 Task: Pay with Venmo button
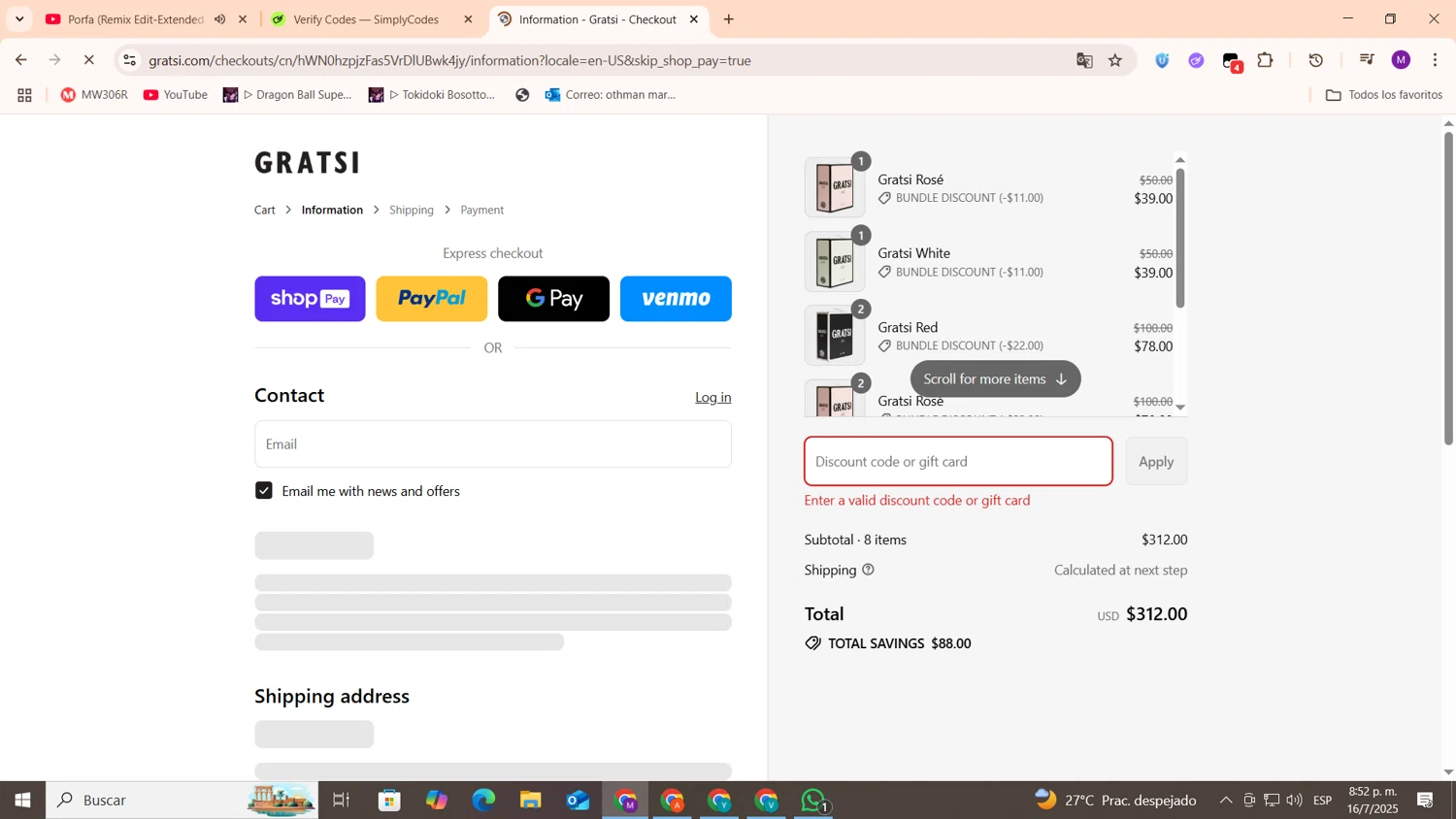(x=676, y=299)
